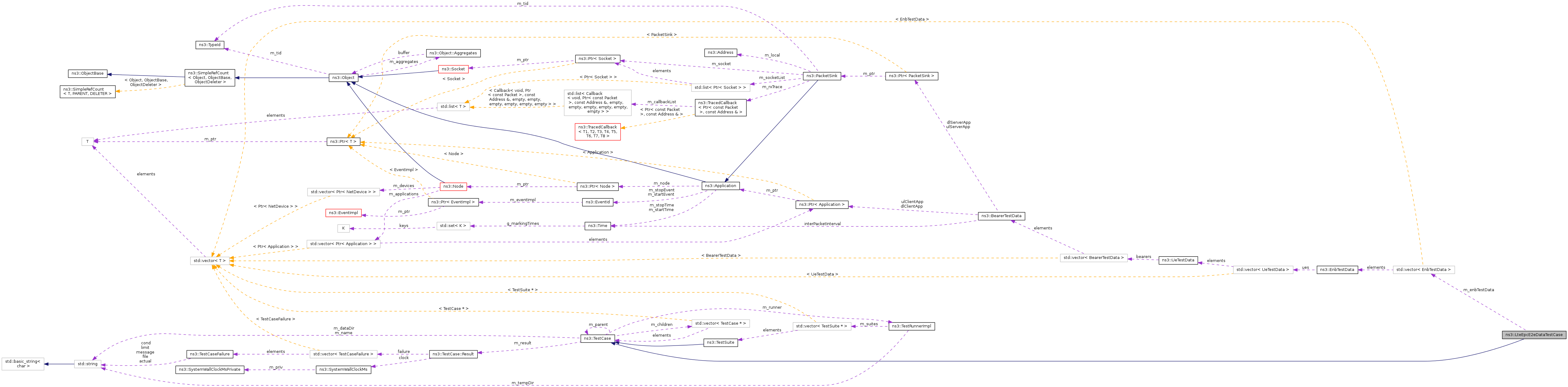Open the ns3::Object node
Viewport: 1568px width, 387px height.
(x=344, y=78)
